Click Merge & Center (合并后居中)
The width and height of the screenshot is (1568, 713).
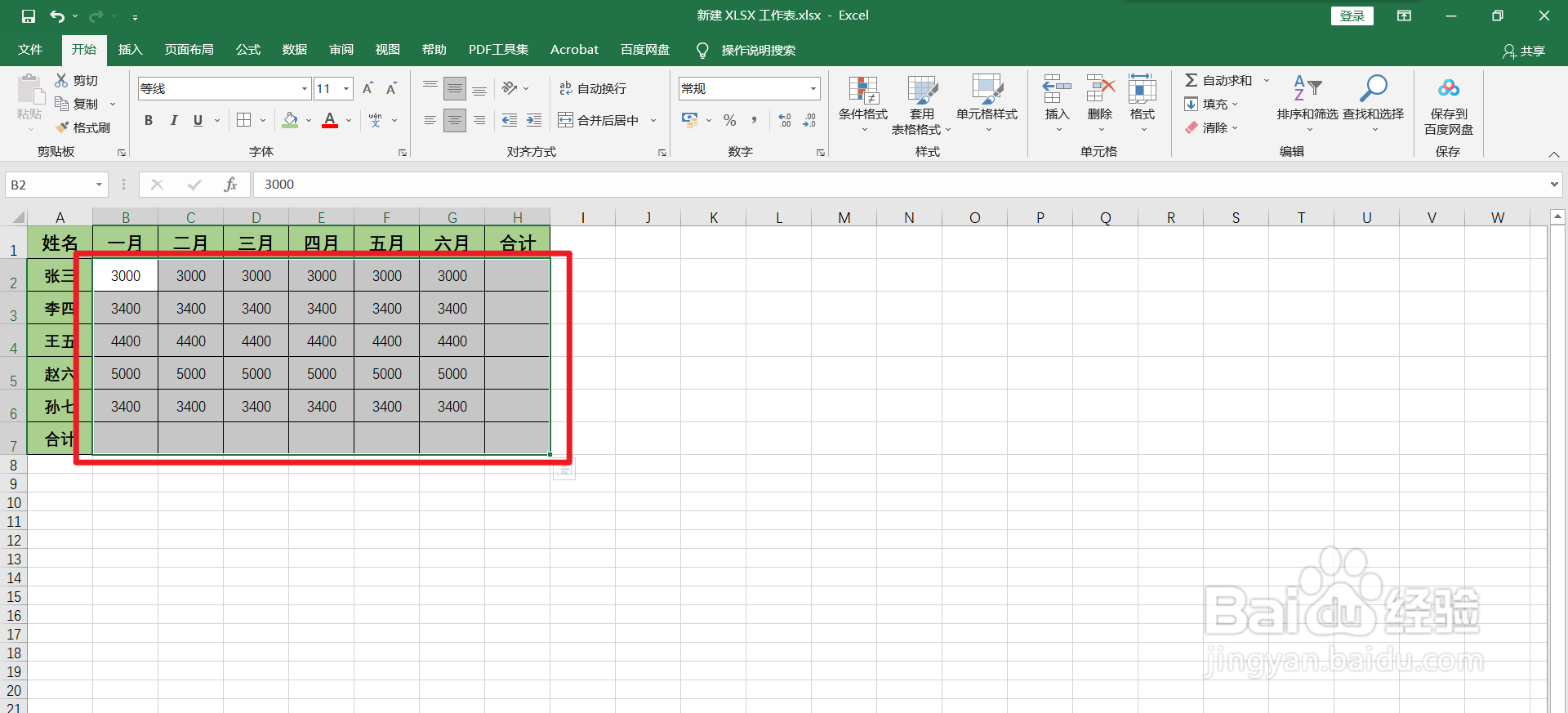[599, 120]
